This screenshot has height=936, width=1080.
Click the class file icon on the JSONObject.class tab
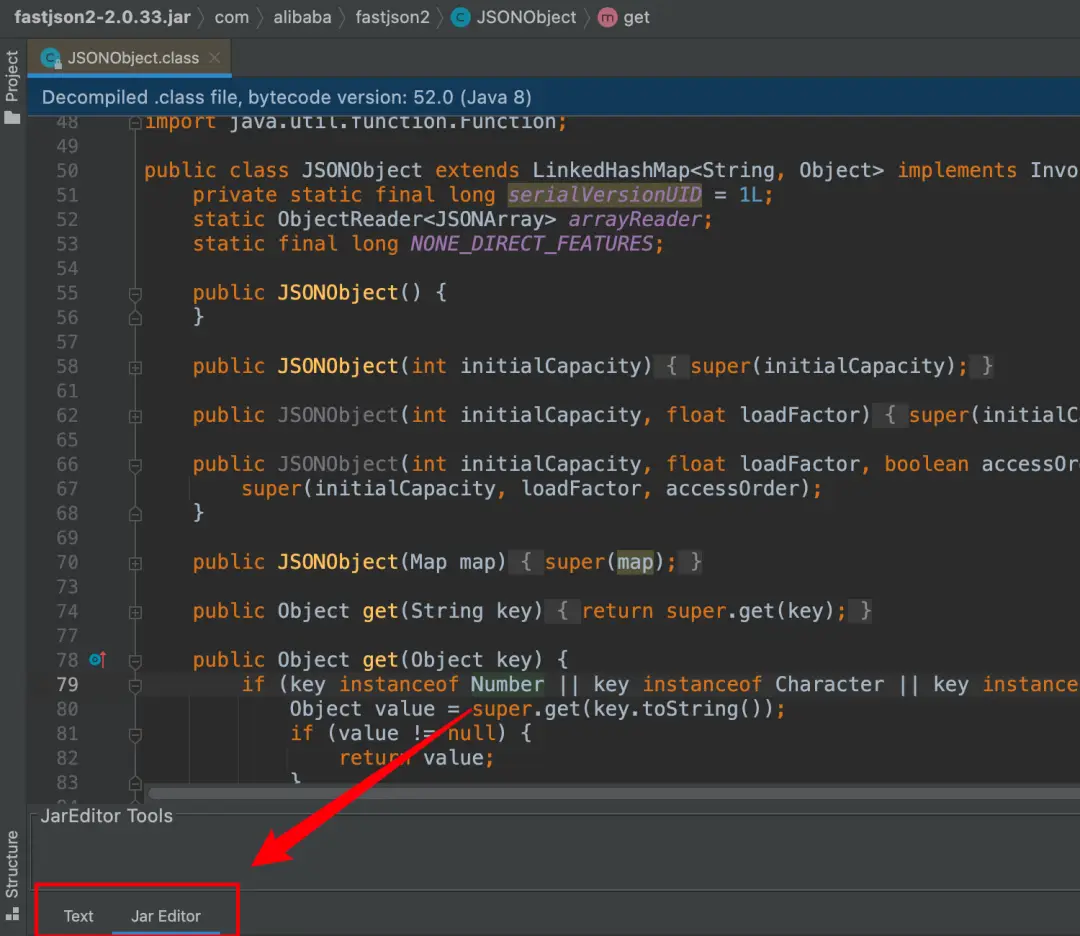click(x=51, y=58)
